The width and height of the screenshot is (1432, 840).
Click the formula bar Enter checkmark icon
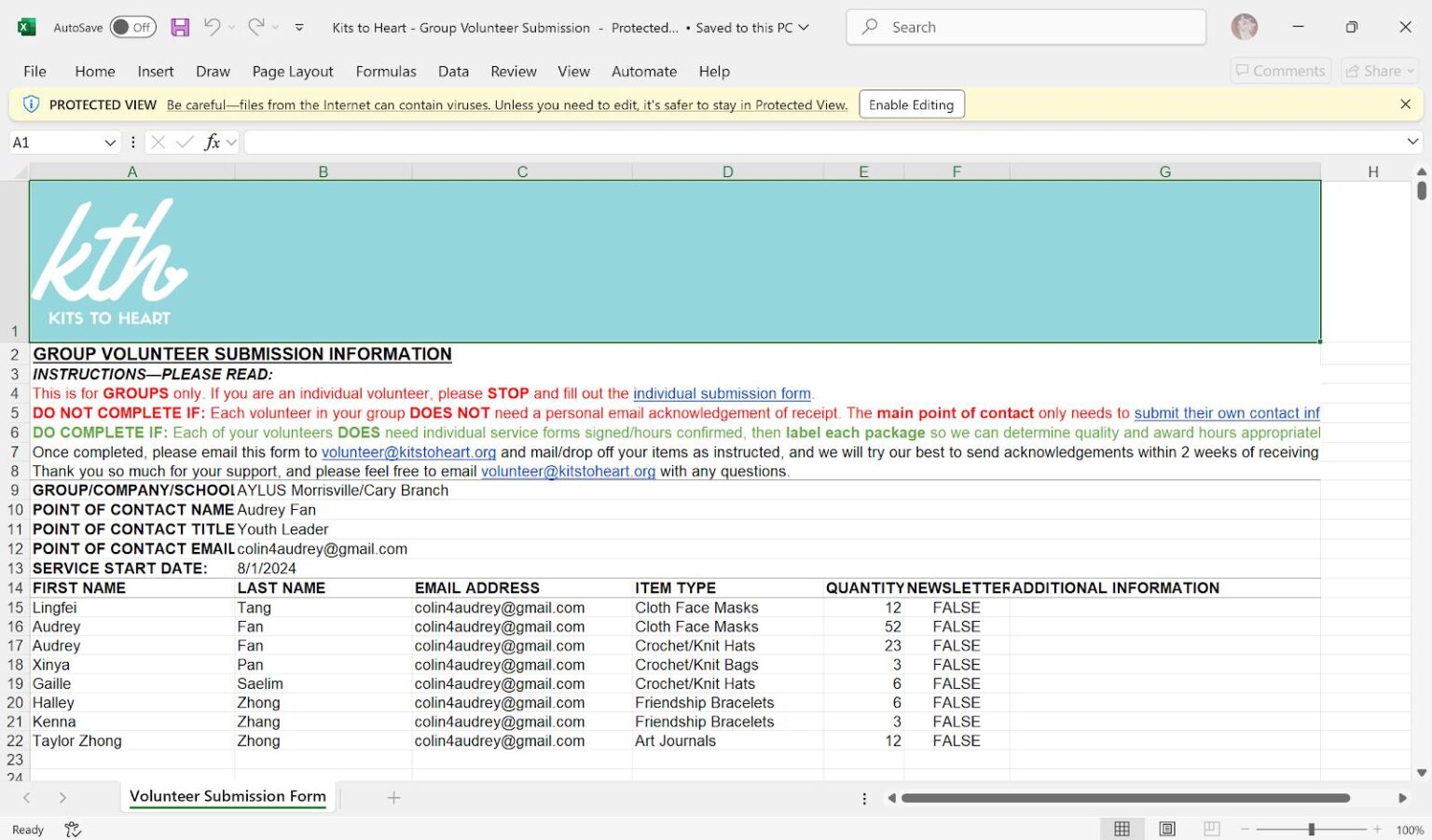pyautogui.click(x=185, y=143)
